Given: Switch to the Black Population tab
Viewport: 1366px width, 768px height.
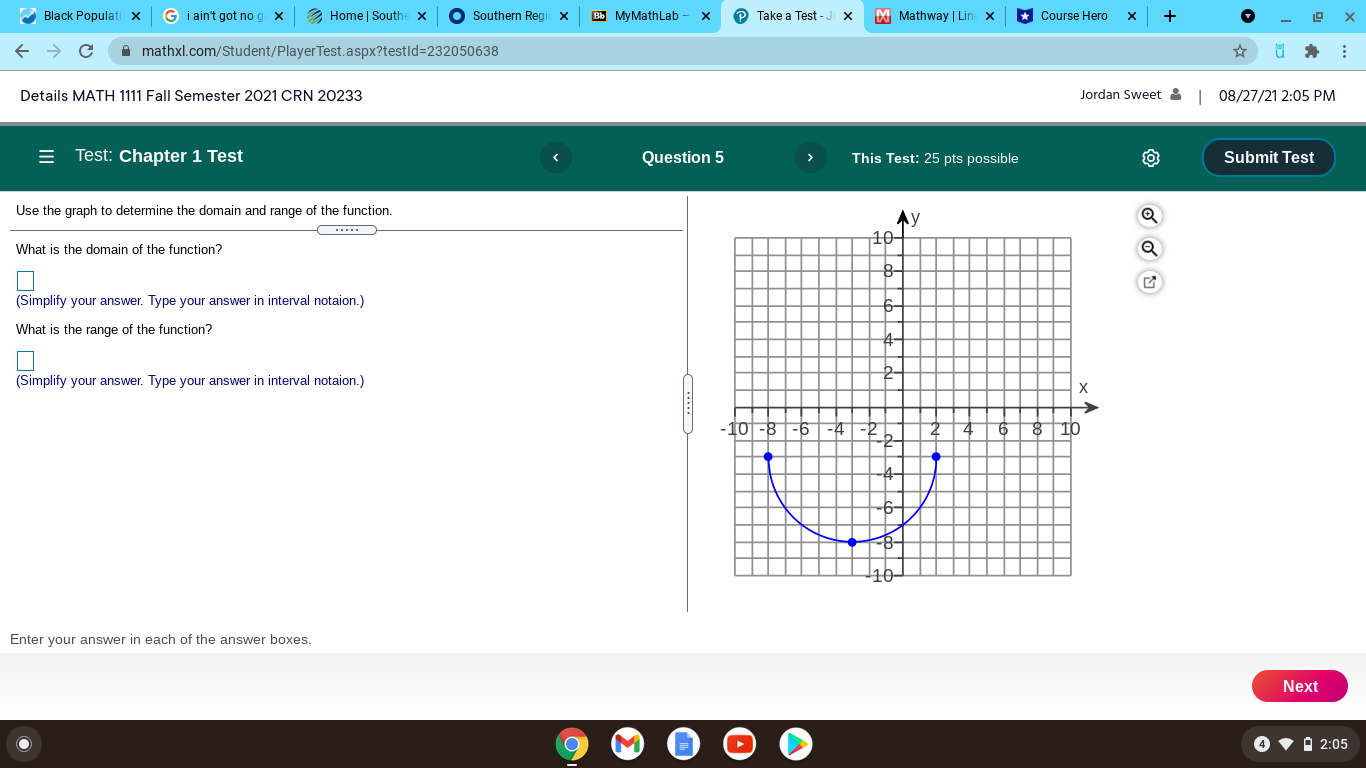Looking at the screenshot, I should point(78,16).
